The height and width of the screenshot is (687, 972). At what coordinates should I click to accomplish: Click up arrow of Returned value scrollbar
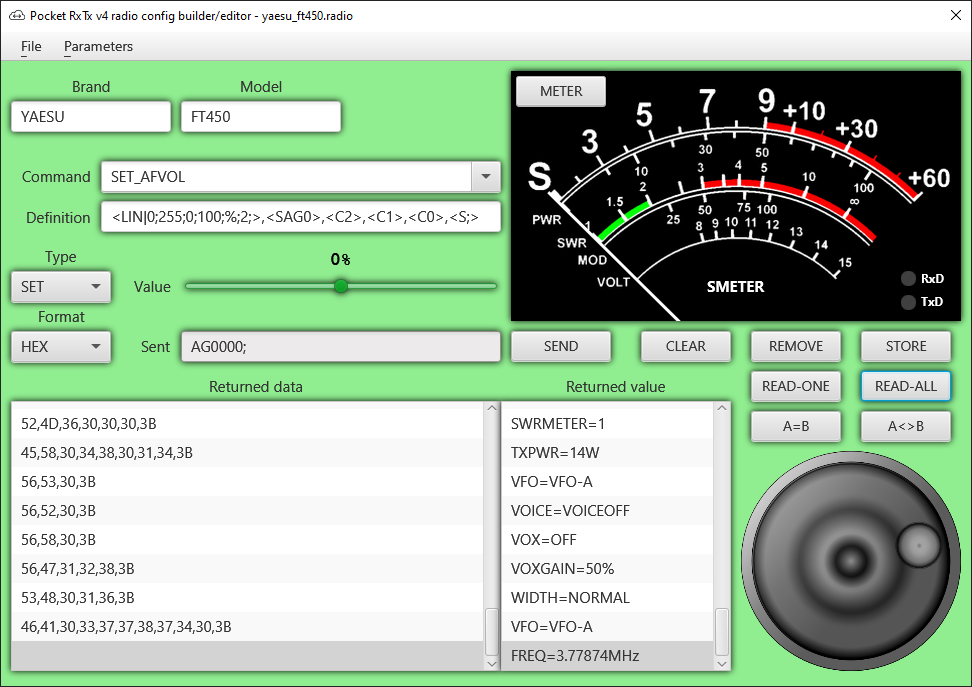coord(722,408)
